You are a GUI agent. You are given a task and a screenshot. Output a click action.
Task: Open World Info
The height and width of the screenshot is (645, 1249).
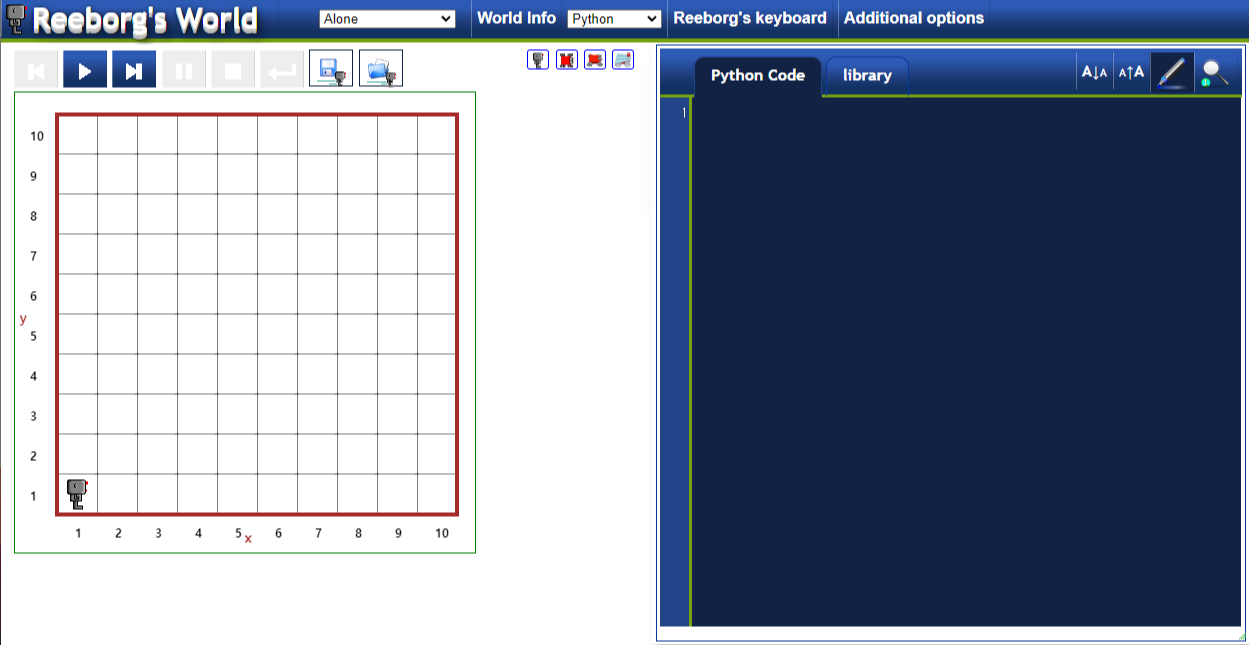click(516, 18)
